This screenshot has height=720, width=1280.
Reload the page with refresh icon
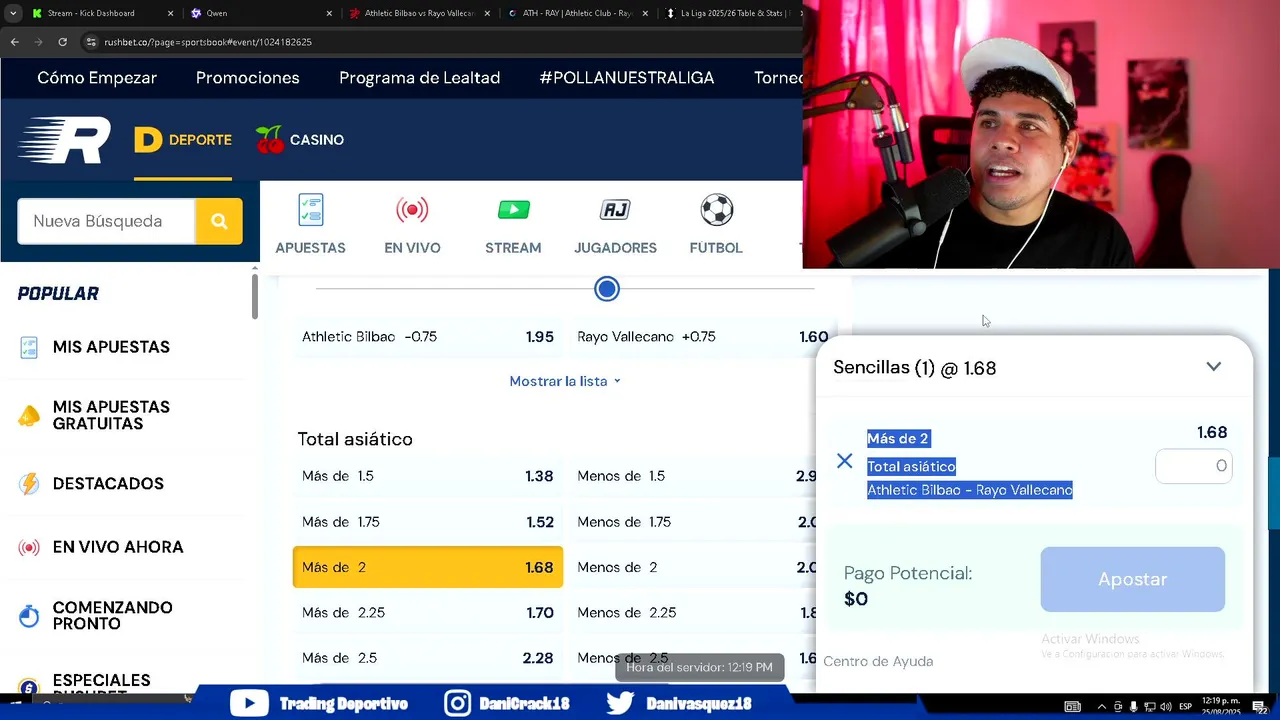(x=62, y=42)
